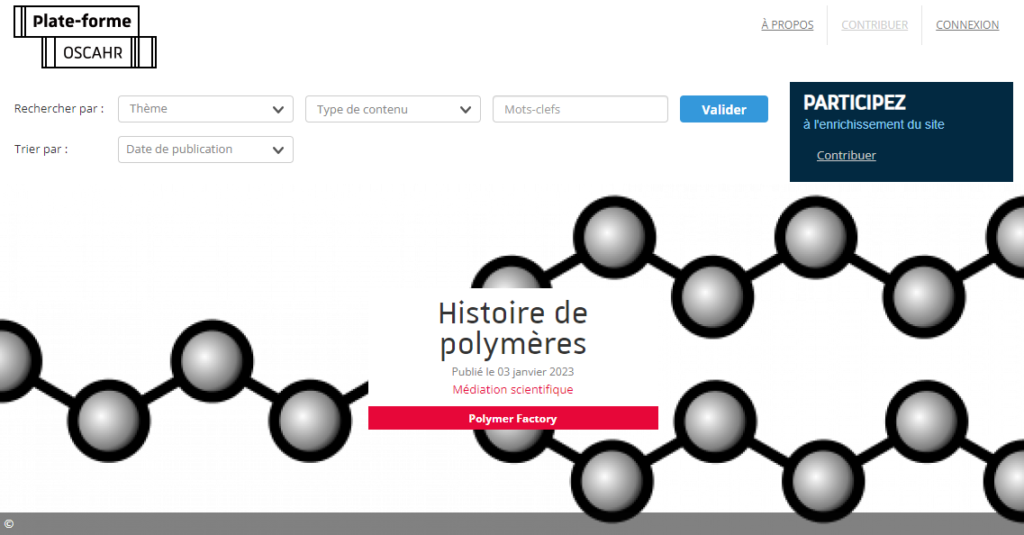Follow the Contribuer link in the Participez box
This screenshot has width=1024, height=535.
click(x=846, y=155)
